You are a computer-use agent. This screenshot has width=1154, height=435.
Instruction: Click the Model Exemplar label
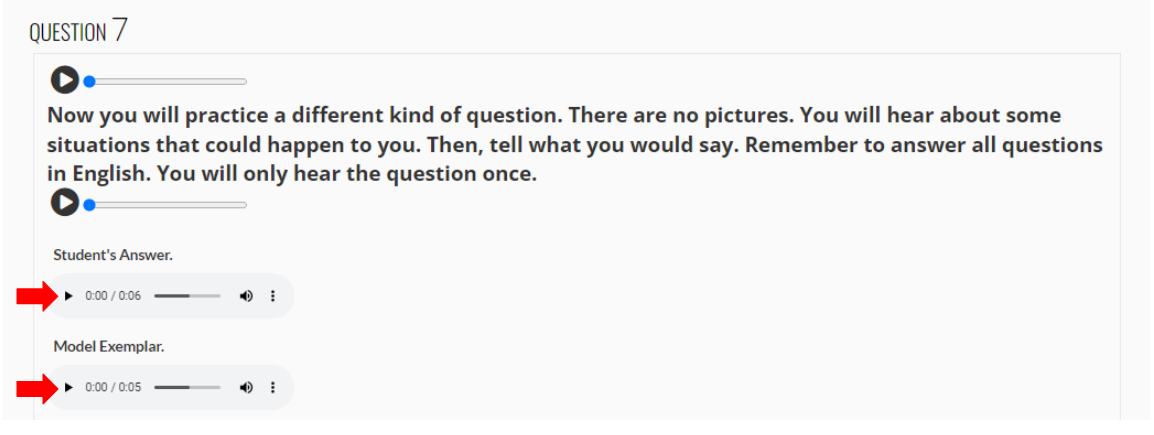(109, 346)
